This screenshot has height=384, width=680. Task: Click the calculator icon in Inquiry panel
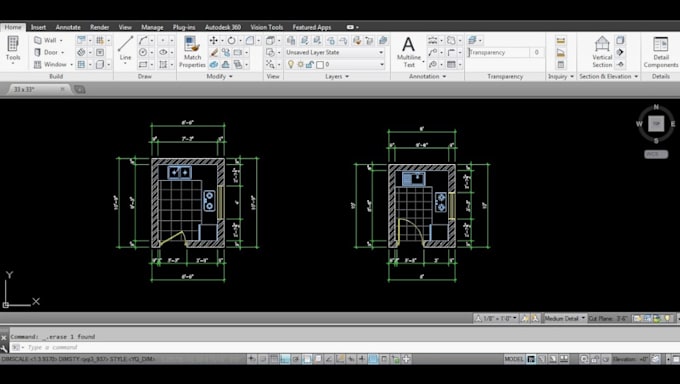561,65
